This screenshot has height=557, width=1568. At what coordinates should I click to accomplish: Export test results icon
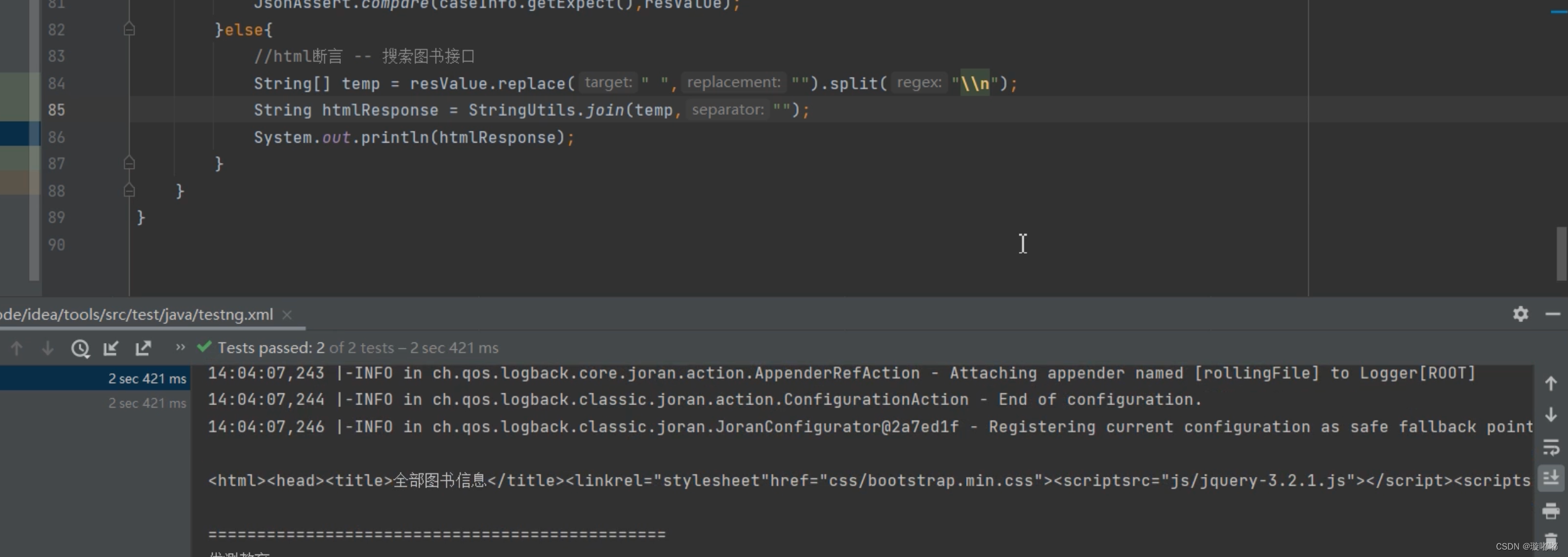[143, 348]
